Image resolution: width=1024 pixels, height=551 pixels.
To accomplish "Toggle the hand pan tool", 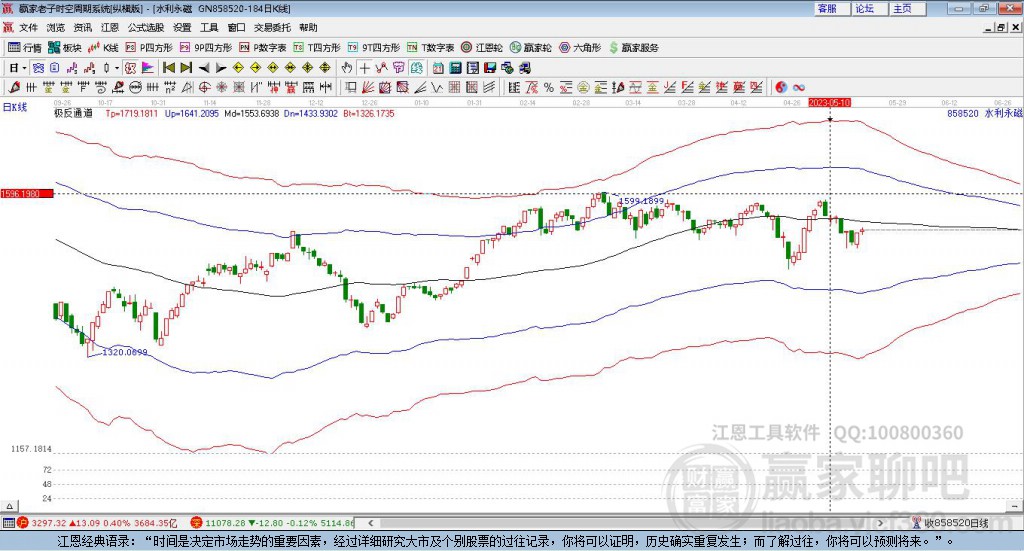I will tap(347, 67).
